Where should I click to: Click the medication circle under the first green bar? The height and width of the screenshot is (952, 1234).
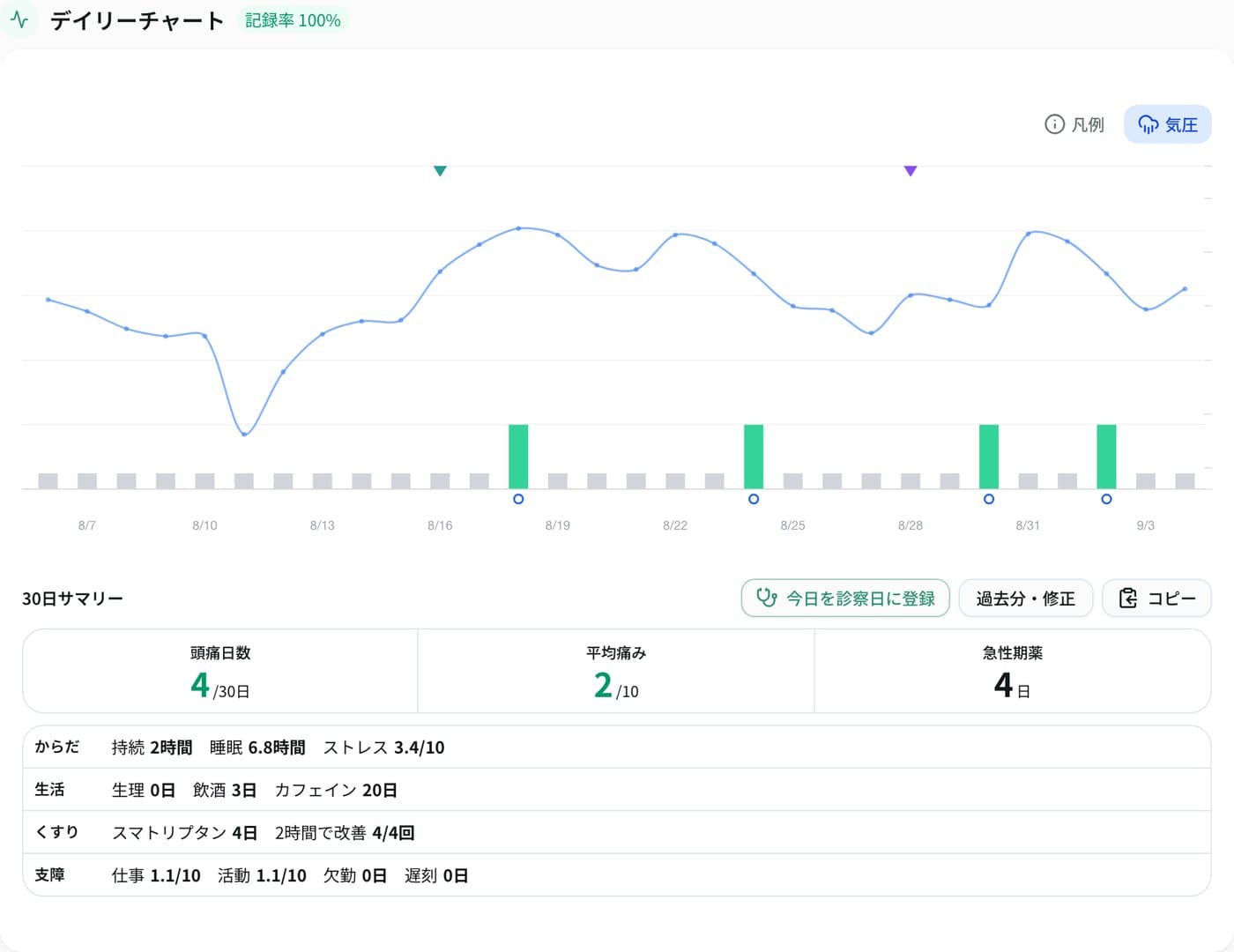pyautogui.click(x=518, y=499)
